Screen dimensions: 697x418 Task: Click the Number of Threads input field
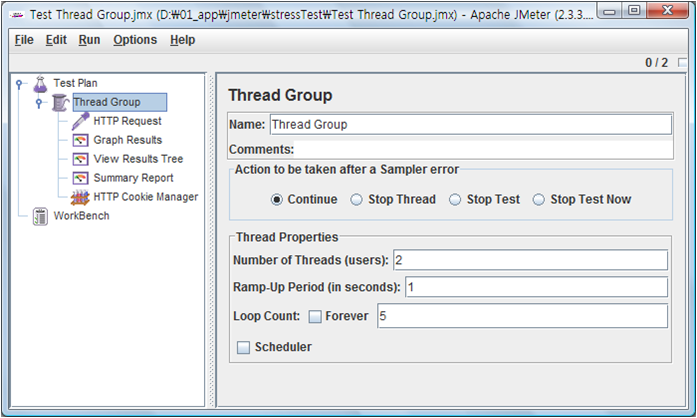(x=530, y=260)
